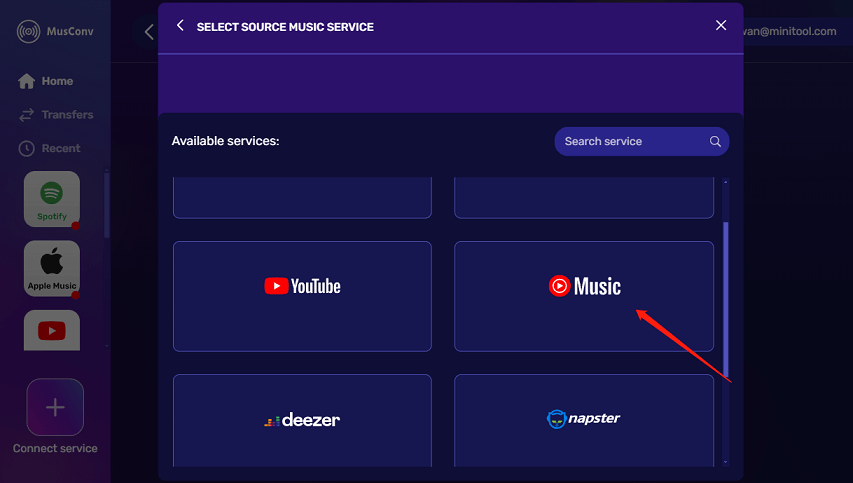Open the Home page in sidebar
This screenshot has width=853, height=483.
tap(45, 81)
